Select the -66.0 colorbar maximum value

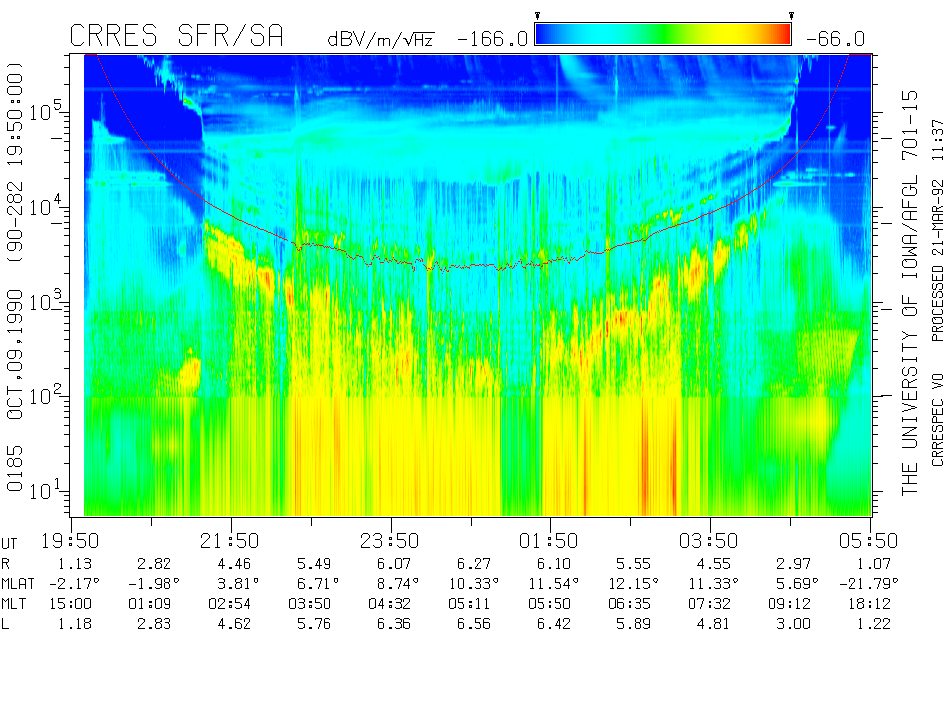pos(835,39)
